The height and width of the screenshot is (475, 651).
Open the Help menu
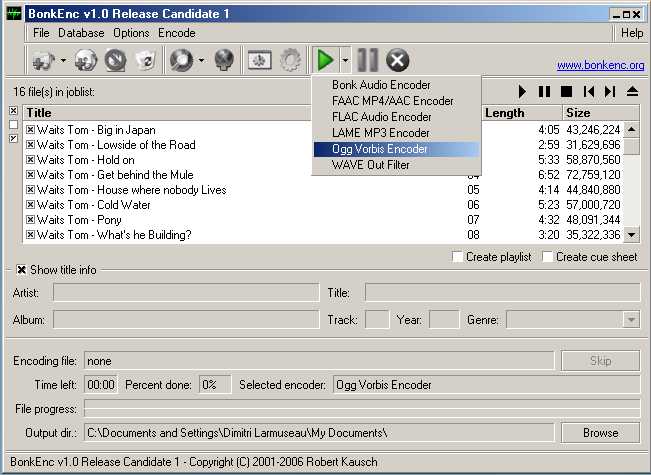pyautogui.click(x=632, y=33)
